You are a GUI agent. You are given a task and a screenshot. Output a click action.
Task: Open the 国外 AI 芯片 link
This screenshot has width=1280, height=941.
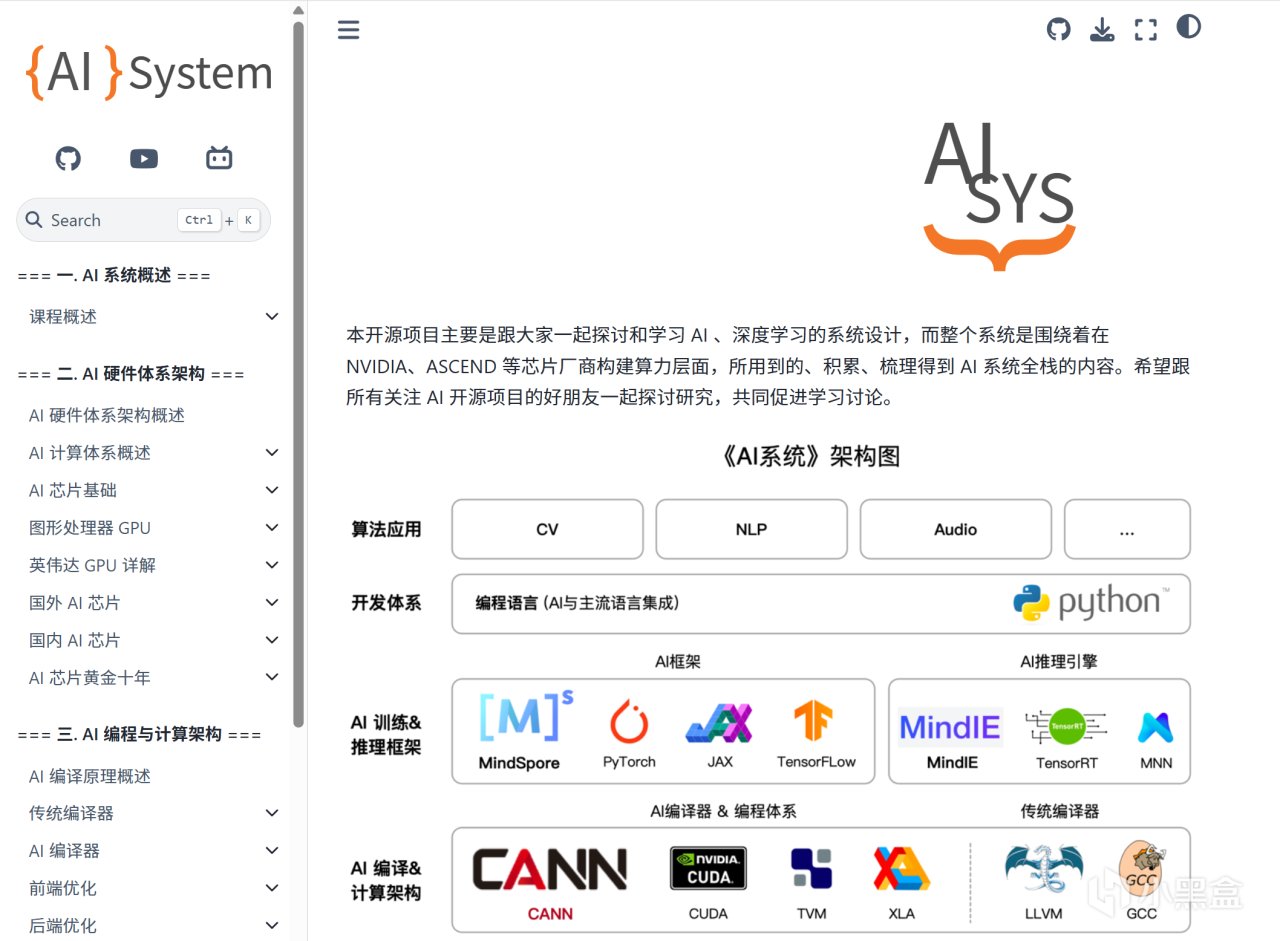coord(75,603)
